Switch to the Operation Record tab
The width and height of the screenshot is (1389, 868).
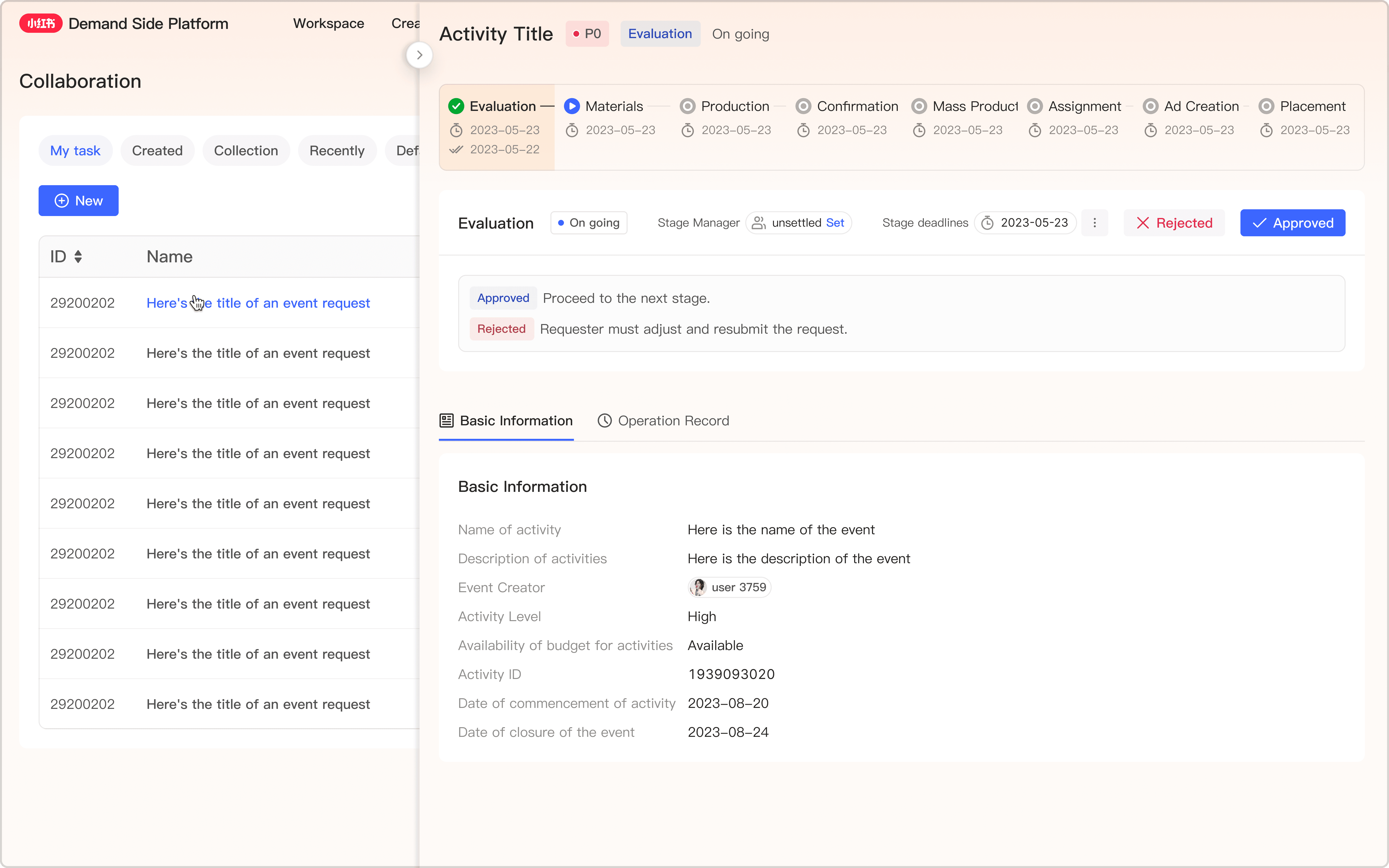tap(663, 421)
